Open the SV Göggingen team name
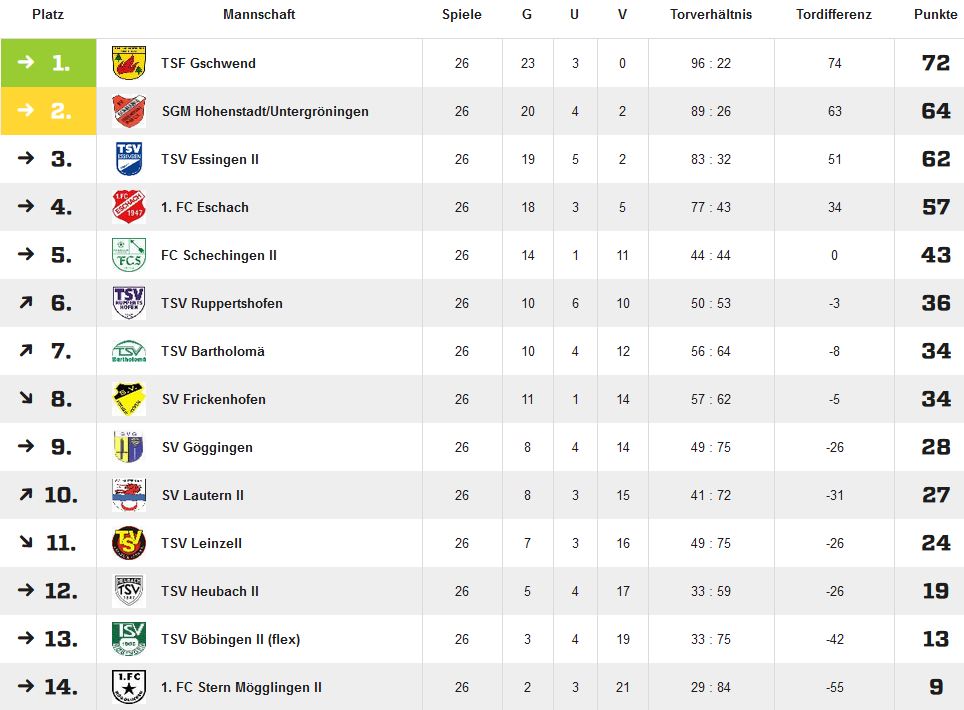 tap(207, 448)
